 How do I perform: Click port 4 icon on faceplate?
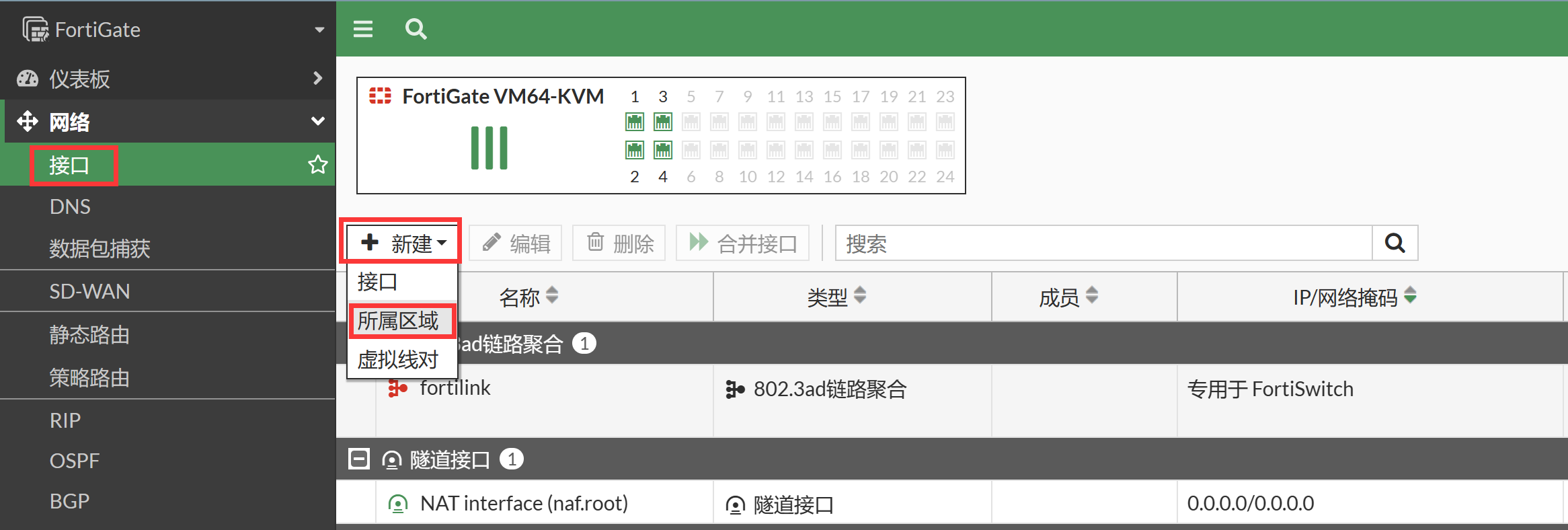pos(663,150)
